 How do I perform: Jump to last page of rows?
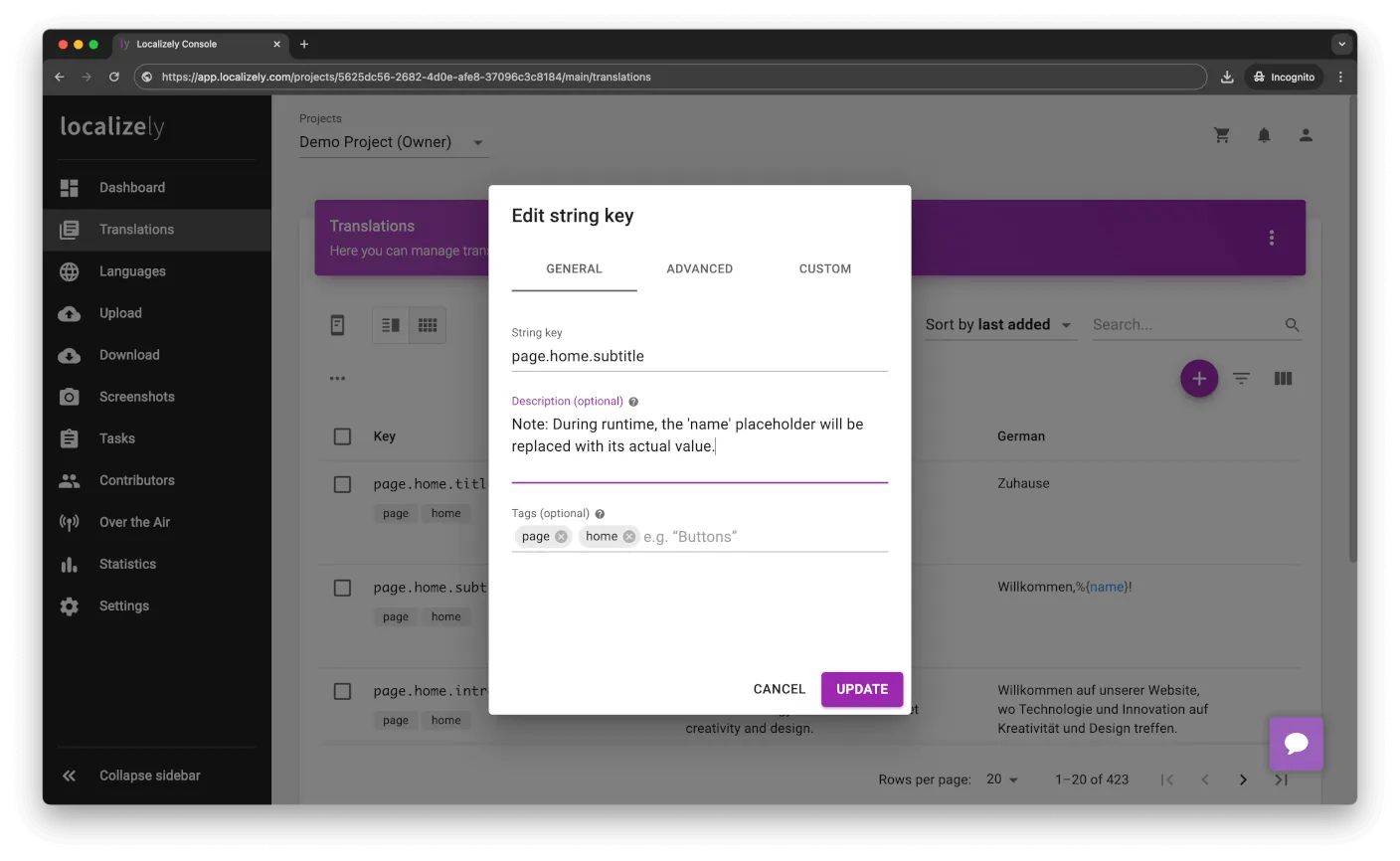(x=1281, y=780)
